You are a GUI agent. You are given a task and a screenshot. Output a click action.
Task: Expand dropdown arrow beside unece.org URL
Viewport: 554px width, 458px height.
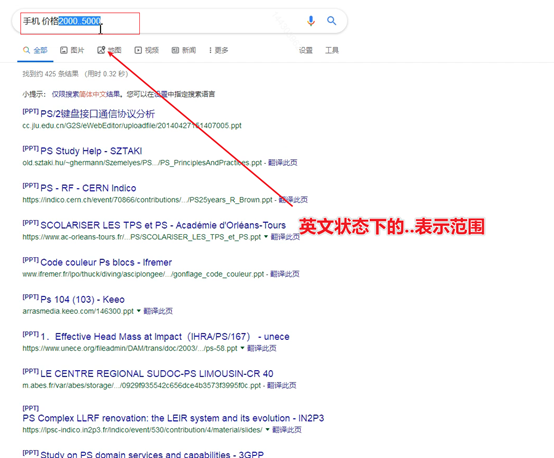242,348
